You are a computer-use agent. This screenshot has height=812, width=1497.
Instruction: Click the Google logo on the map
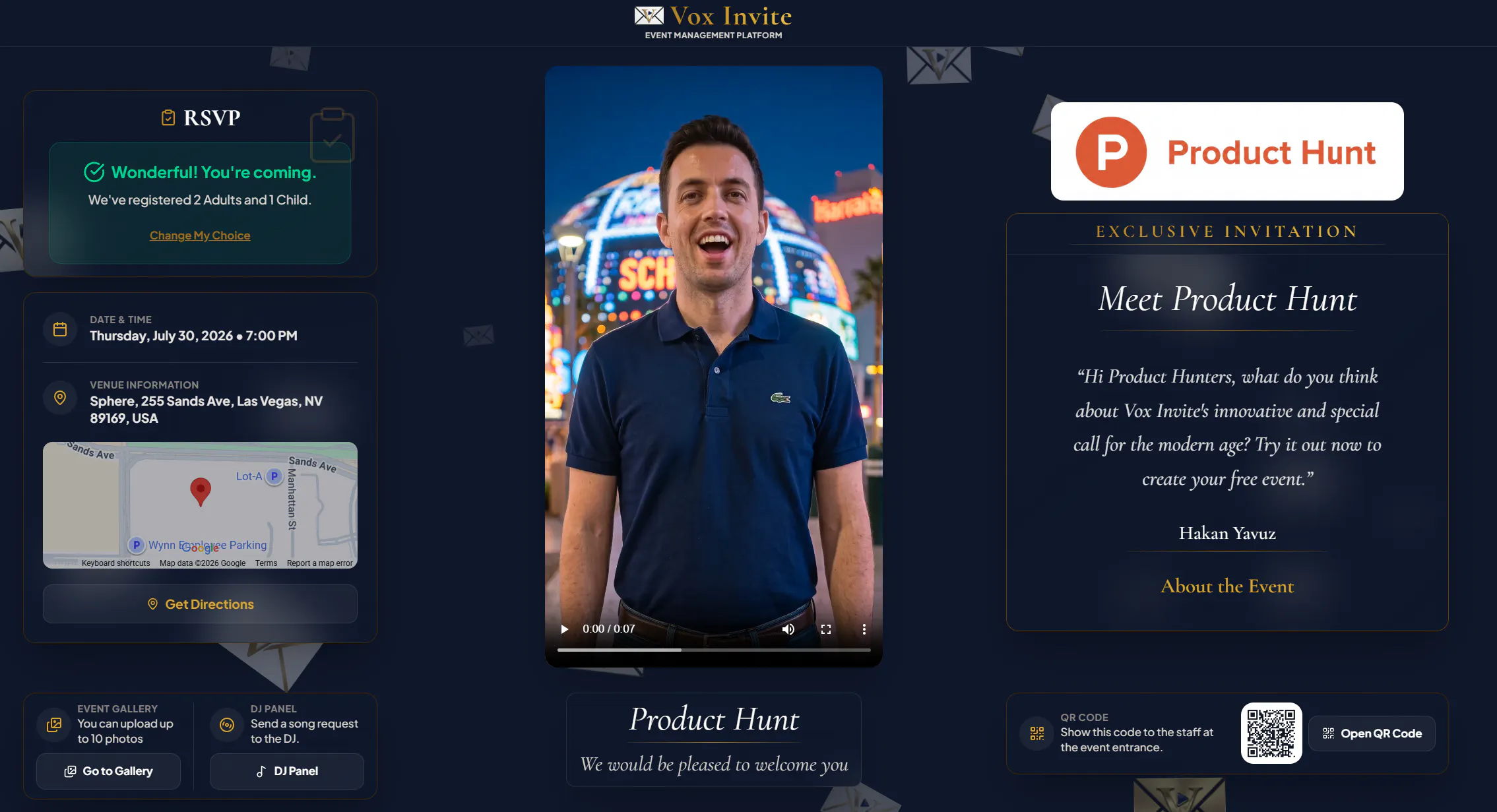pyautogui.click(x=200, y=548)
